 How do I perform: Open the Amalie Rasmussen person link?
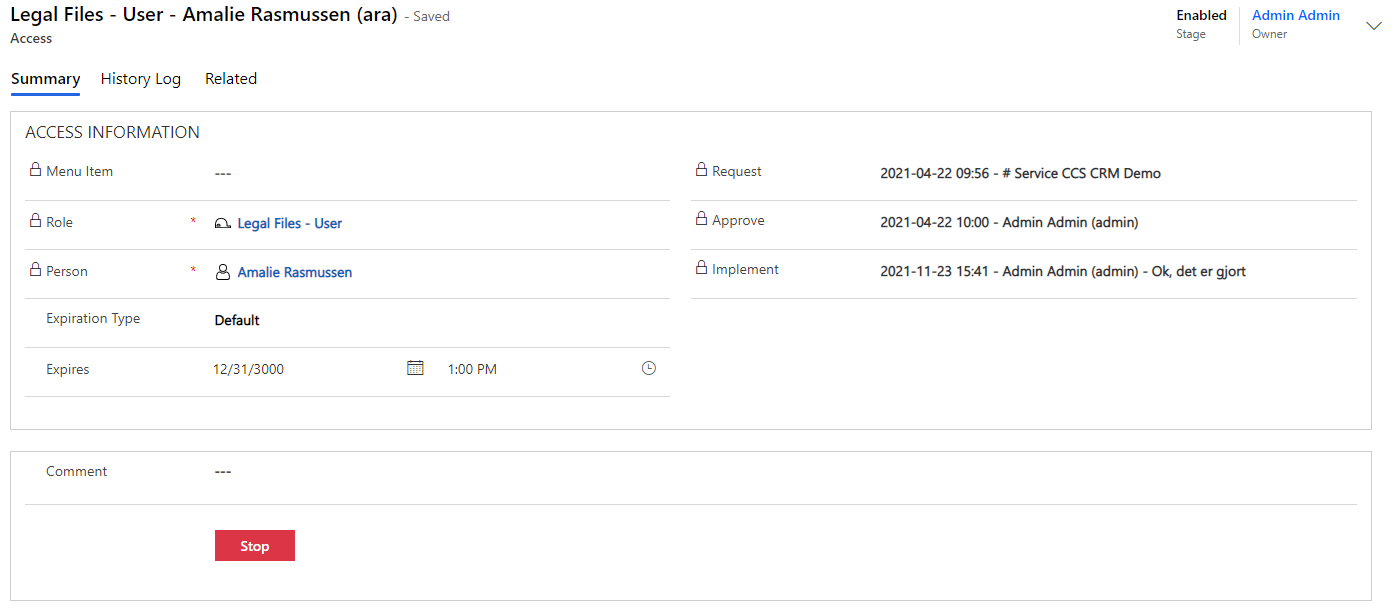click(x=295, y=272)
